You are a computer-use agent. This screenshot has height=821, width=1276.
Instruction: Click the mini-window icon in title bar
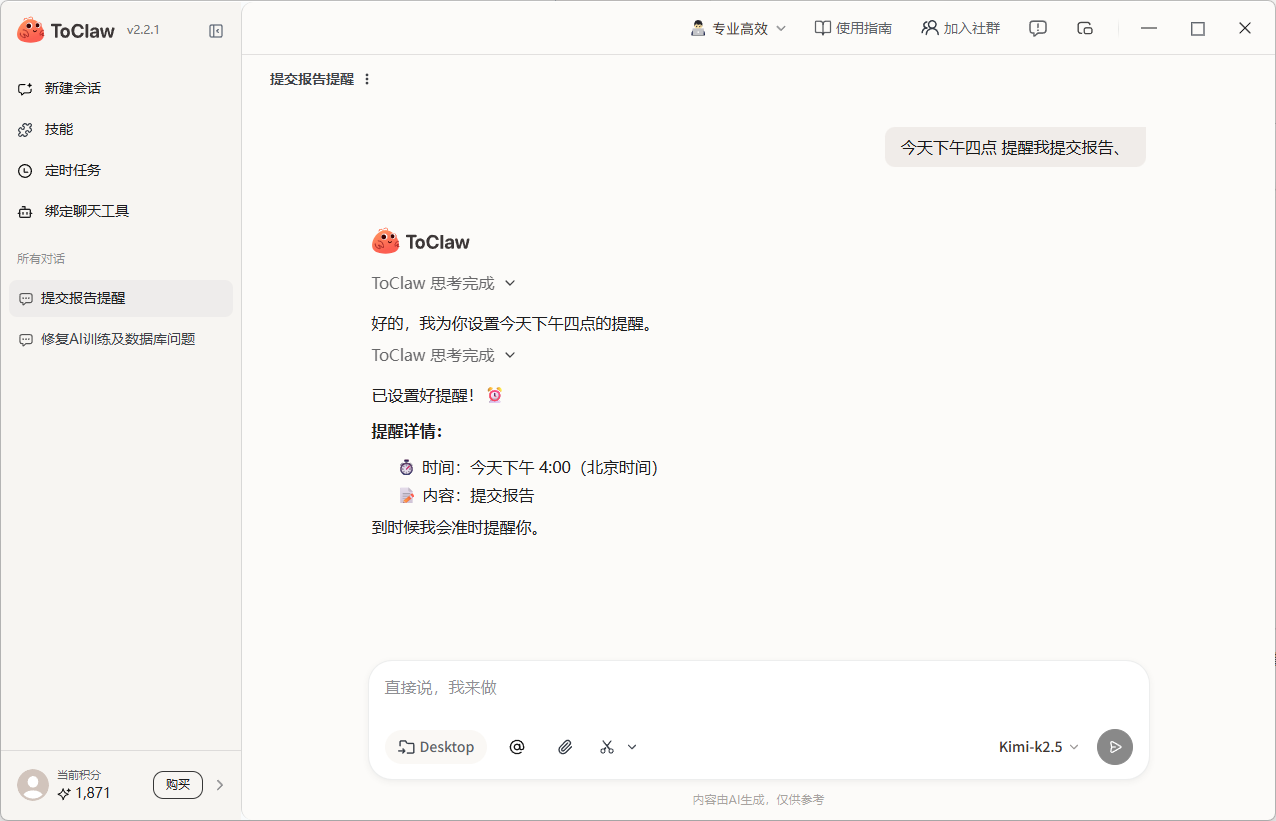[1085, 28]
